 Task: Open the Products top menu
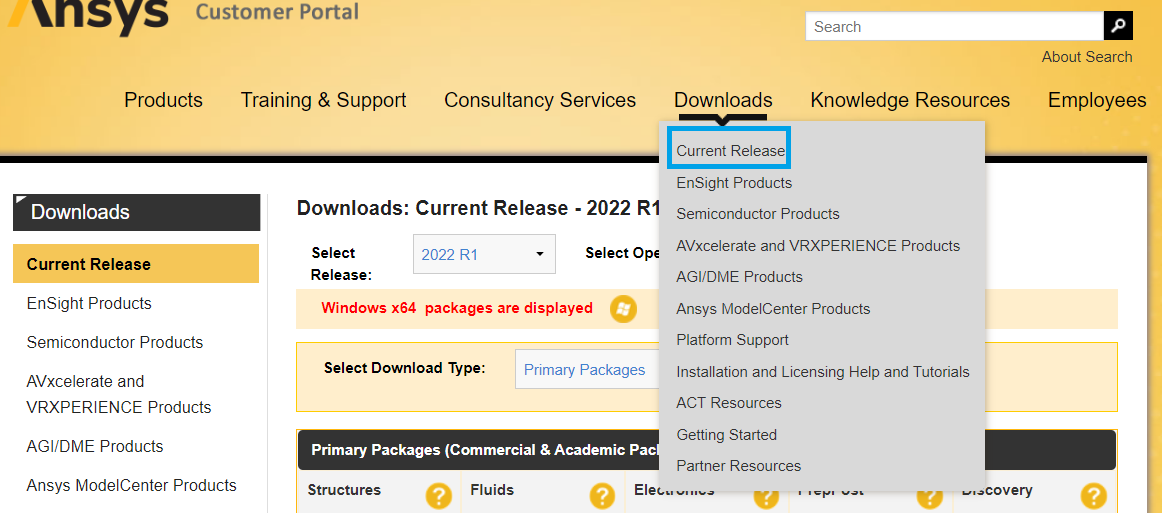(163, 100)
